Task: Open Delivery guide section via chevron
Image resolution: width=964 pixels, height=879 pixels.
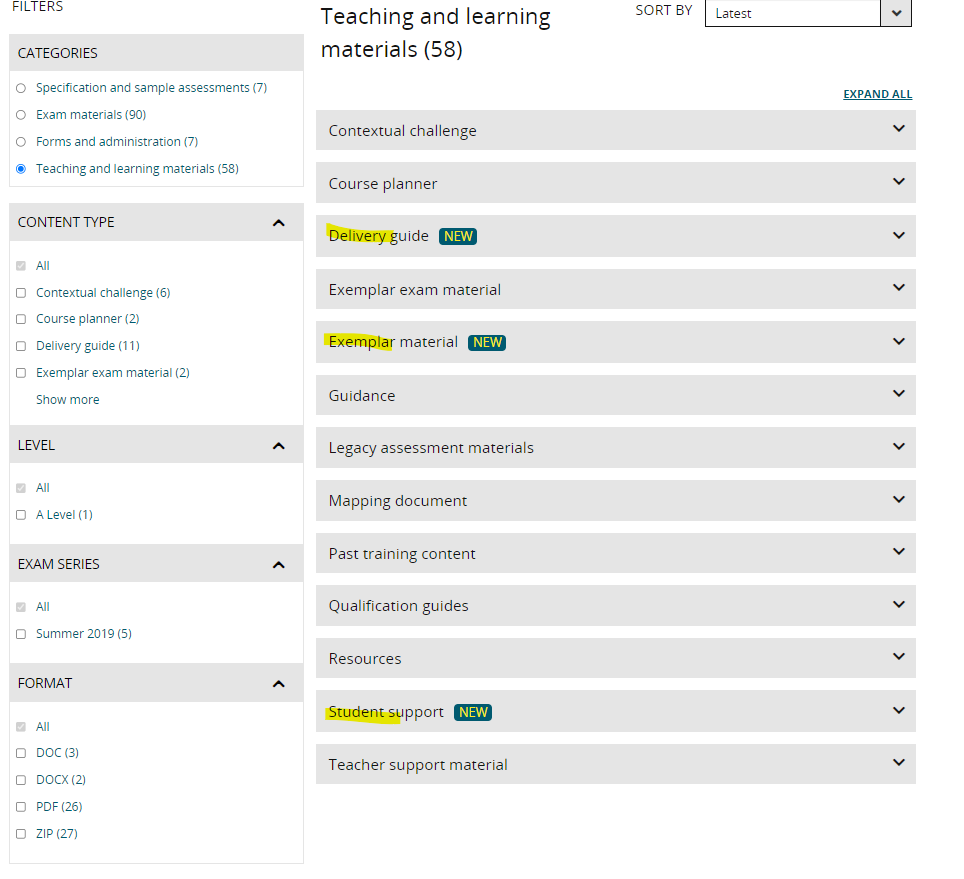Action: (898, 235)
